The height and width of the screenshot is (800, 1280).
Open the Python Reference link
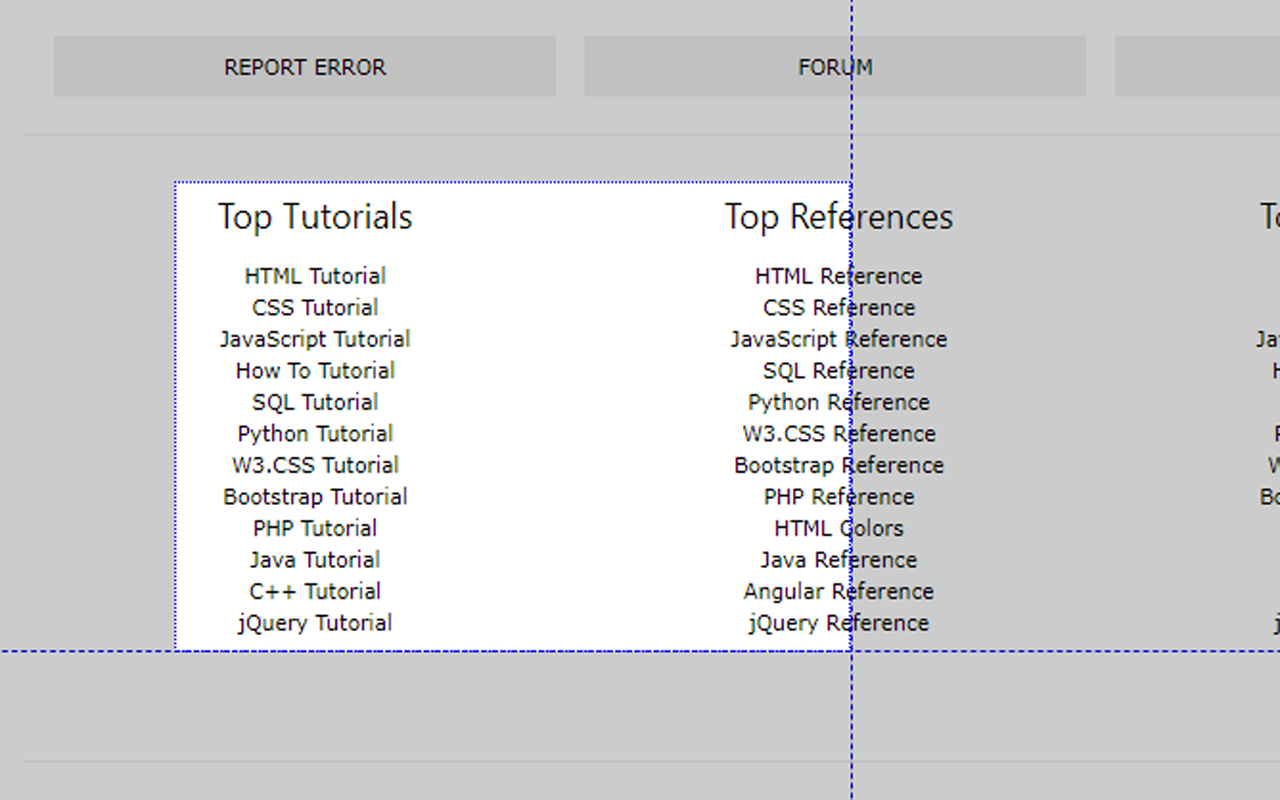(839, 402)
